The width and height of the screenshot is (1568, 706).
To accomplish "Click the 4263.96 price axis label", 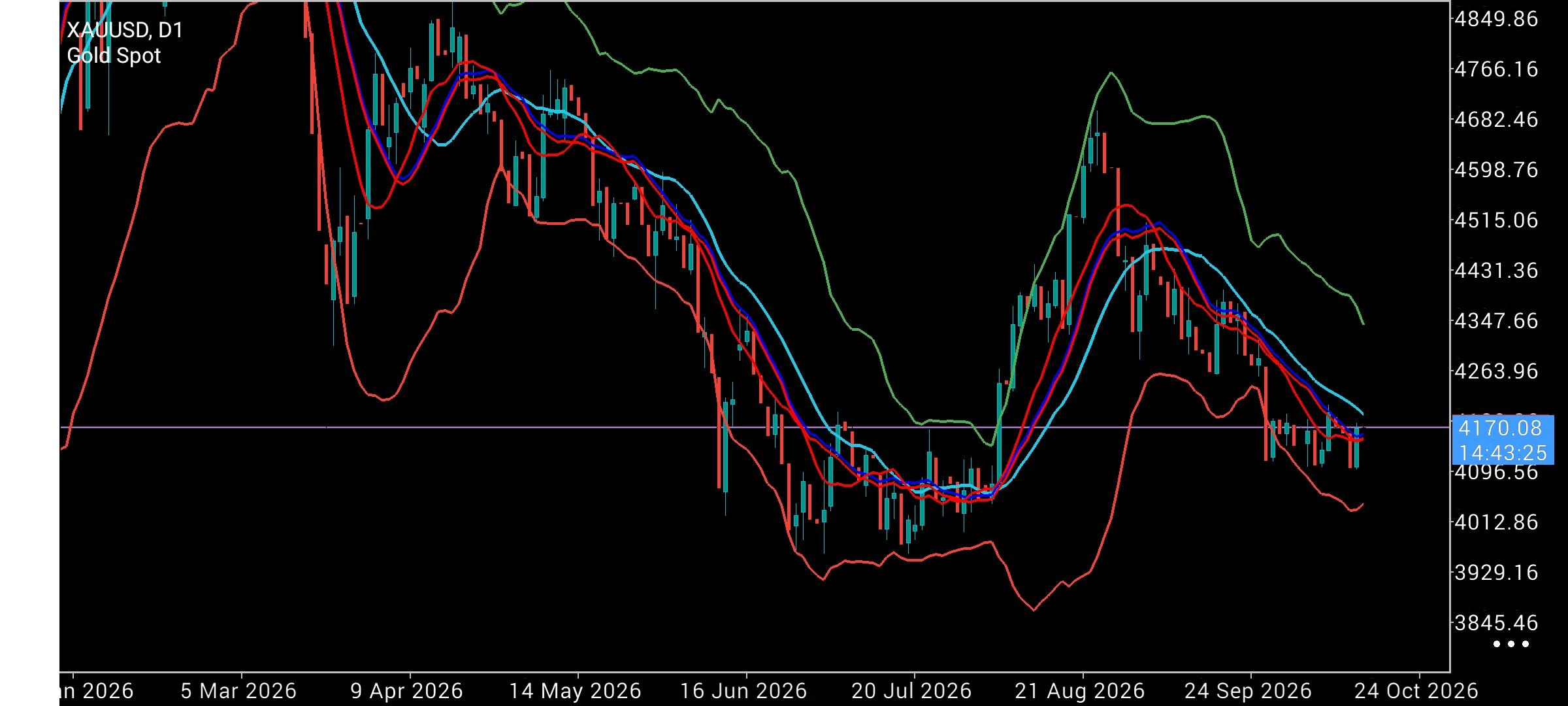I will 1496,371.
